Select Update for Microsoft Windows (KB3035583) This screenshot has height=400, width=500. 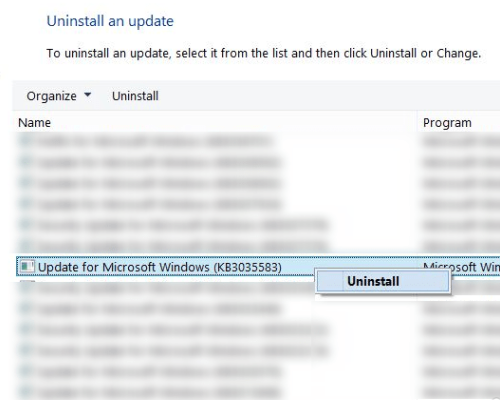point(160,267)
